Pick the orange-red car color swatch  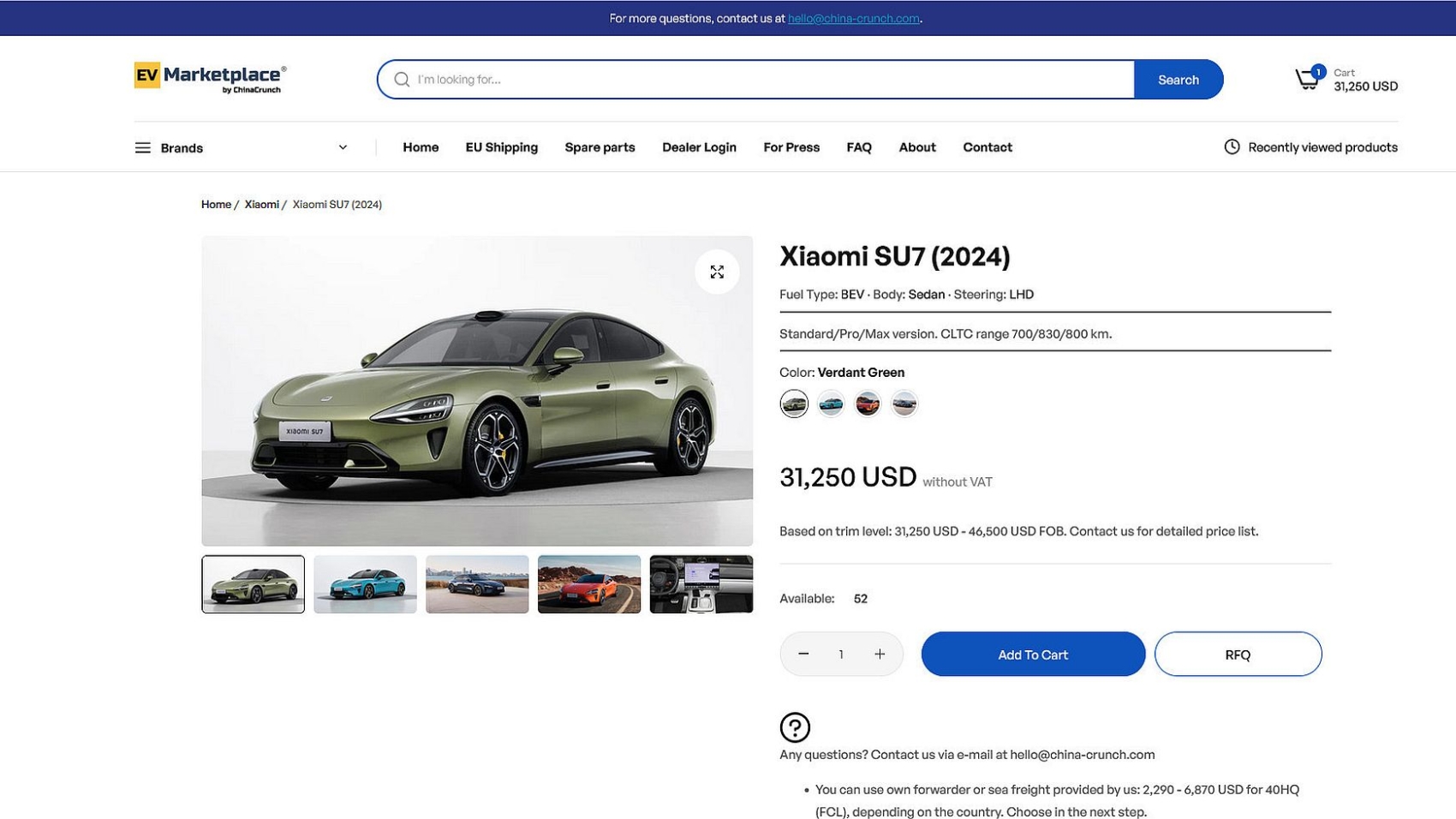coord(868,404)
